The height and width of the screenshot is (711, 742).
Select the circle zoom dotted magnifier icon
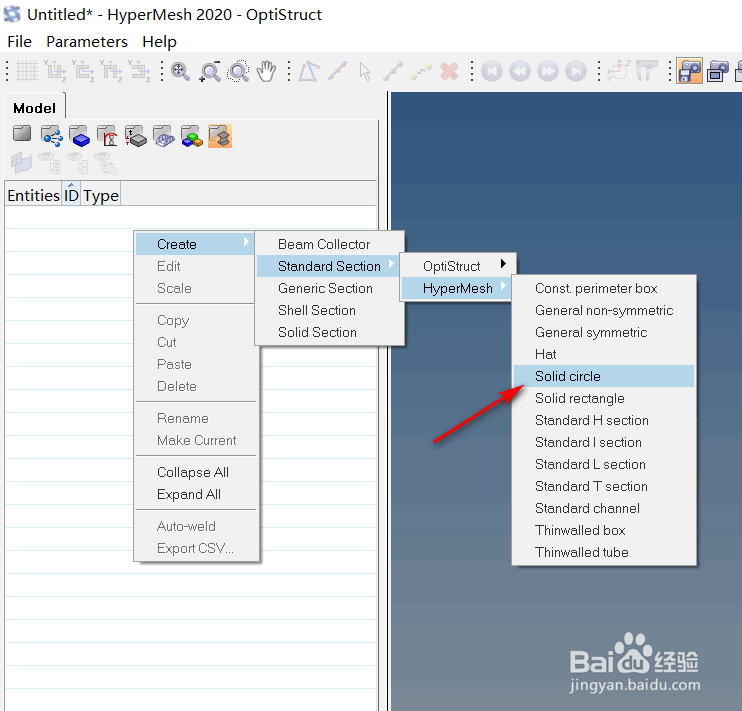(238, 71)
